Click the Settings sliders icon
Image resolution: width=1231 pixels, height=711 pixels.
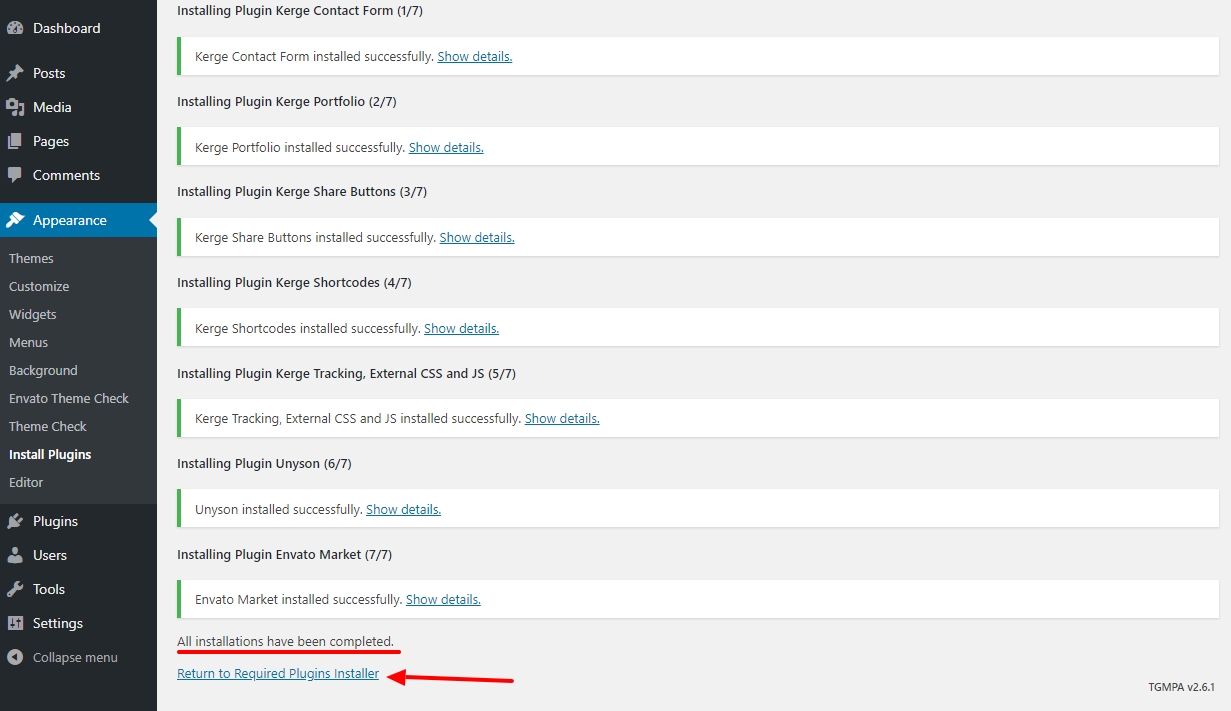15,623
